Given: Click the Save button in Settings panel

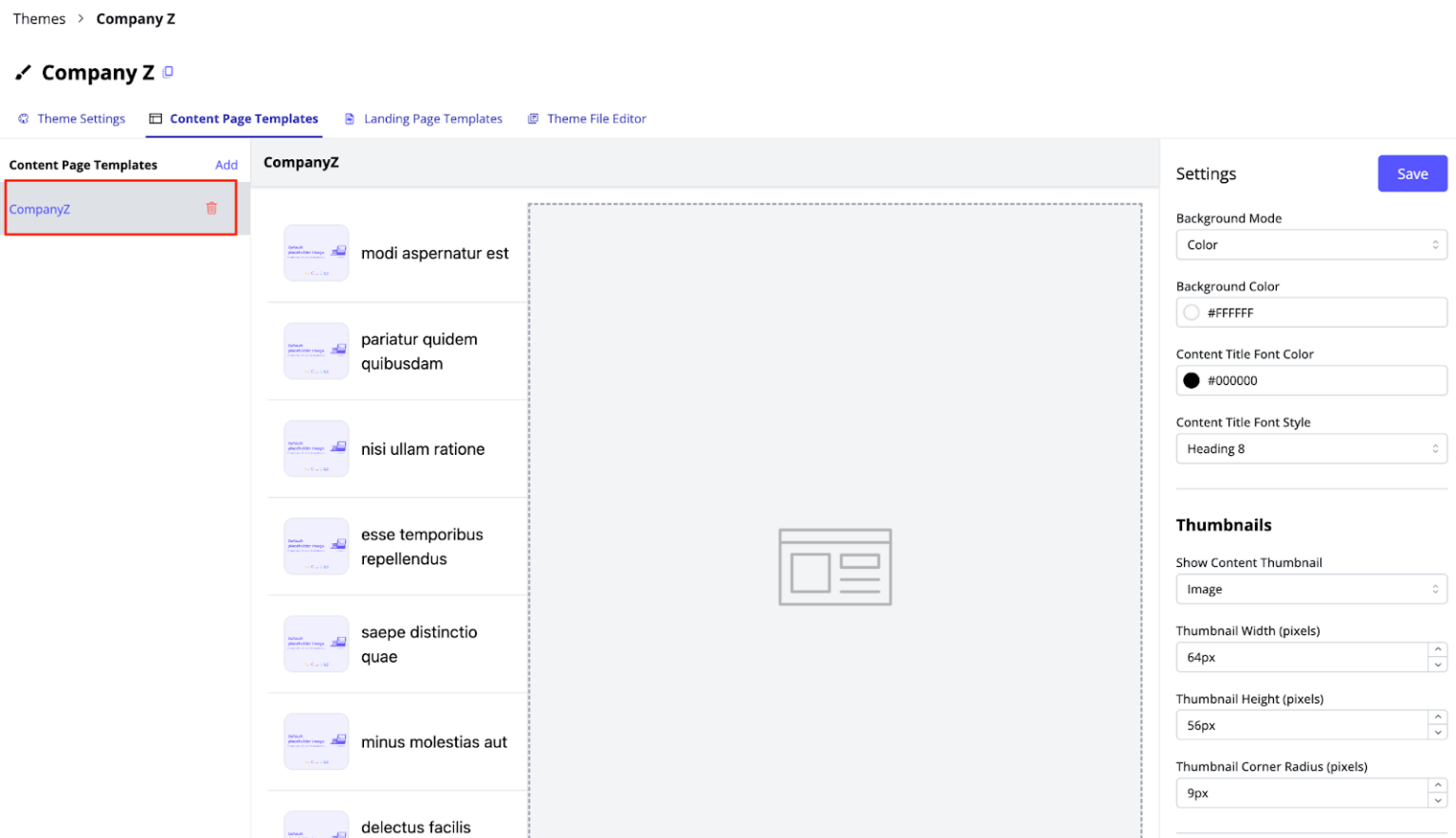Looking at the screenshot, I should tap(1411, 173).
